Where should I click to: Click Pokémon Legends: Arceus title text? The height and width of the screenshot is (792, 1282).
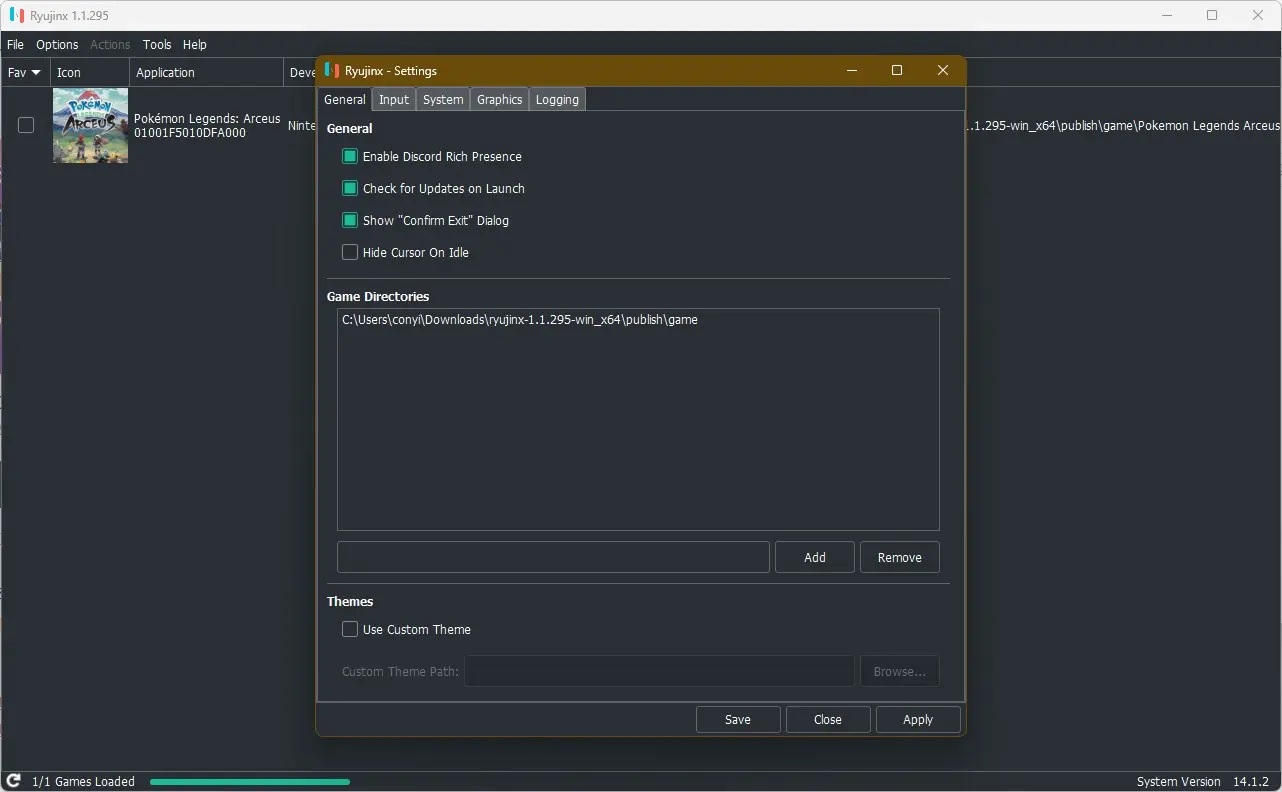pos(207,118)
